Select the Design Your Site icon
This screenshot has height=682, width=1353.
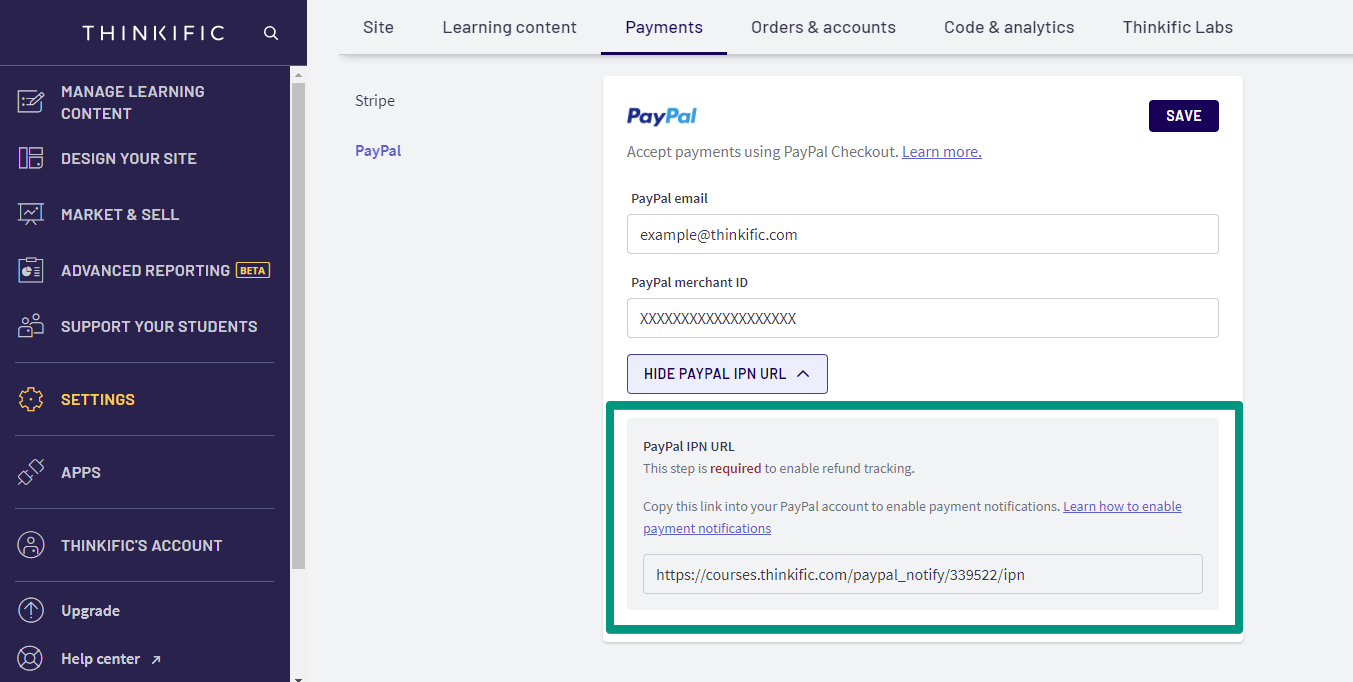30,157
